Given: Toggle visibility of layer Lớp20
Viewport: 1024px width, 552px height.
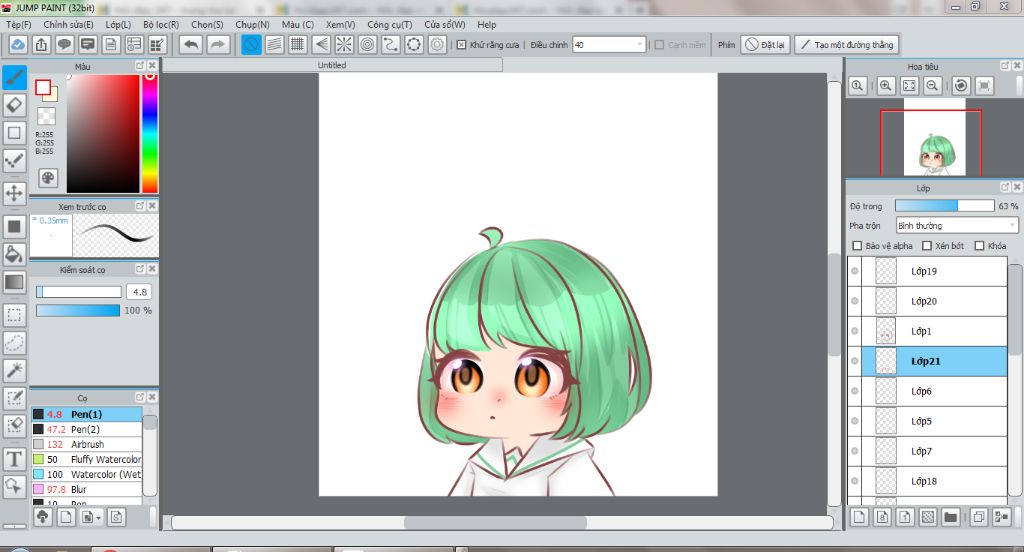Looking at the screenshot, I should pyautogui.click(x=854, y=300).
